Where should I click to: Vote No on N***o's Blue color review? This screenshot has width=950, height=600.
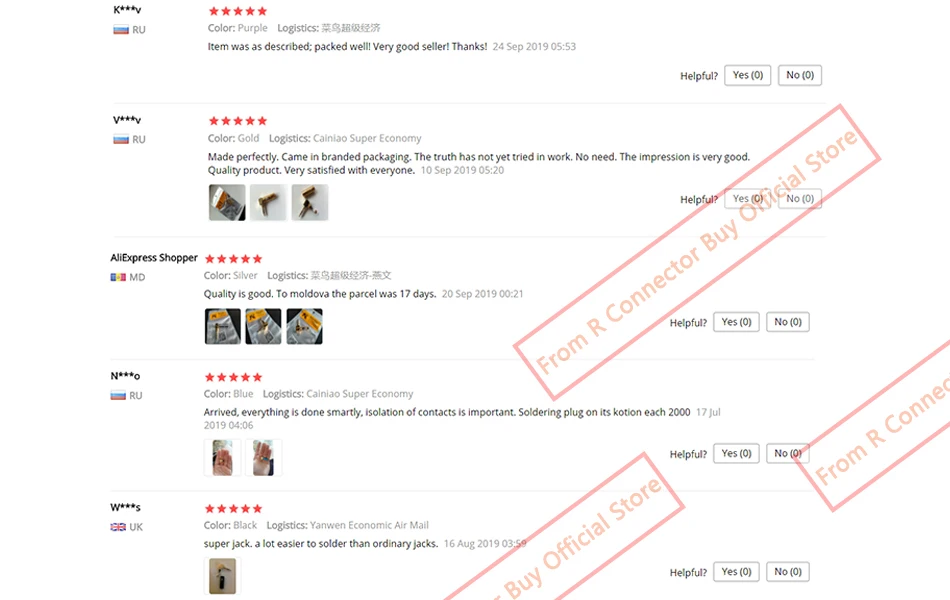[x=788, y=453]
